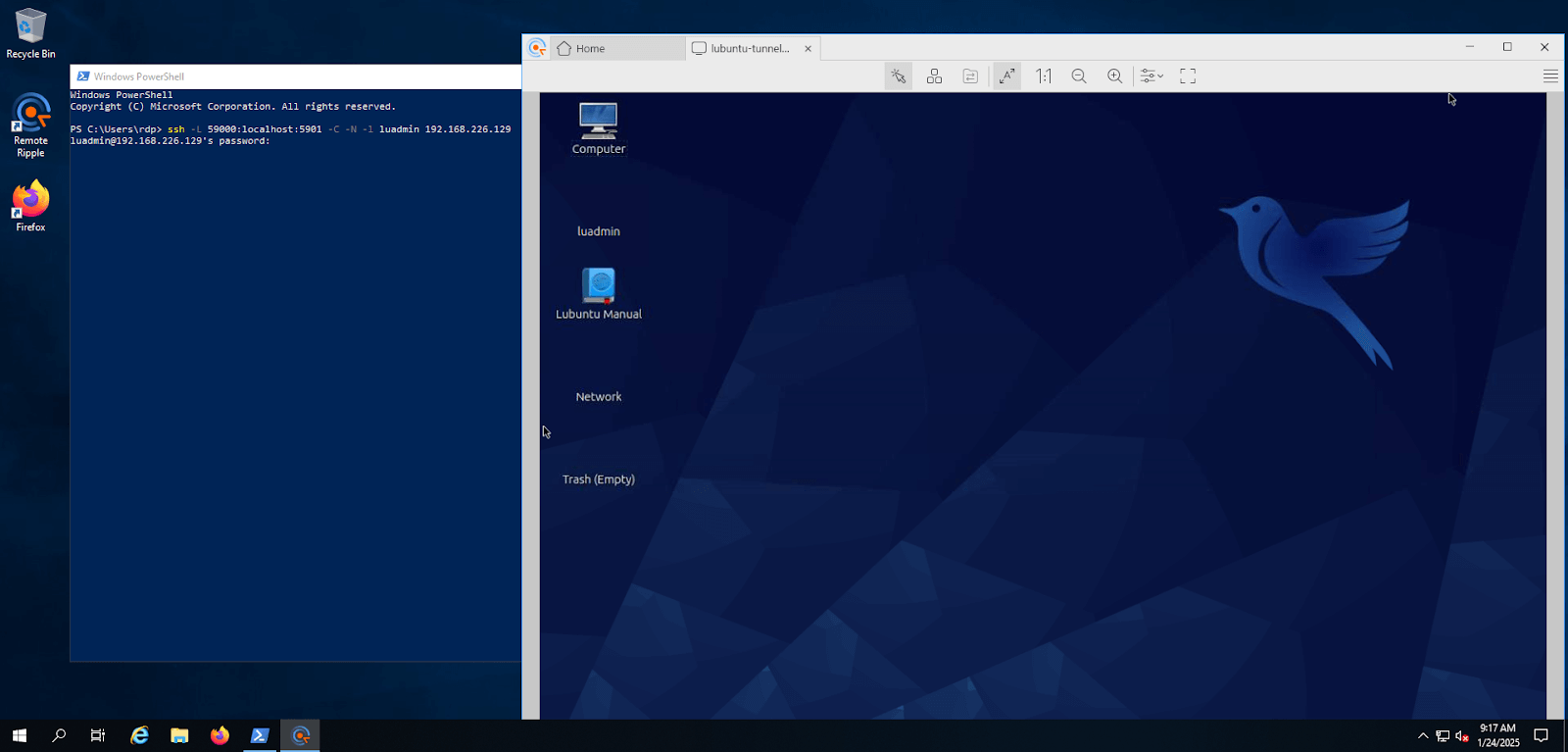Set zoom to 1:1 actual size
The width and height of the screenshot is (1568, 752).
pyautogui.click(x=1044, y=76)
